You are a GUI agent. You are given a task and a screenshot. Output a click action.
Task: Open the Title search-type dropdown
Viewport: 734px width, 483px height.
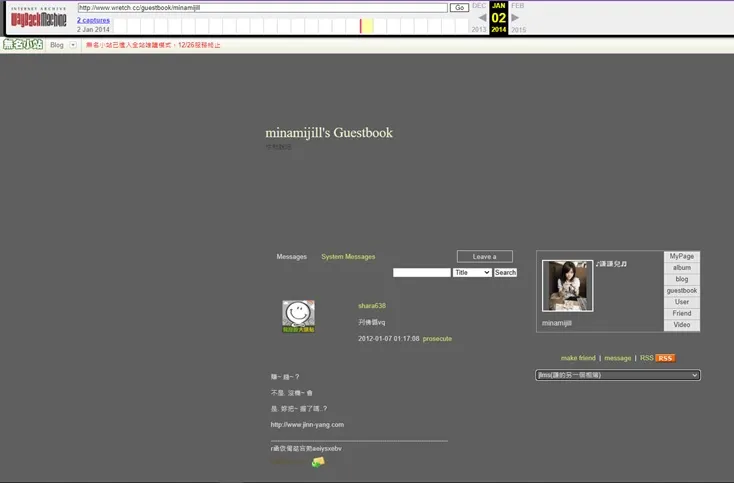472,272
